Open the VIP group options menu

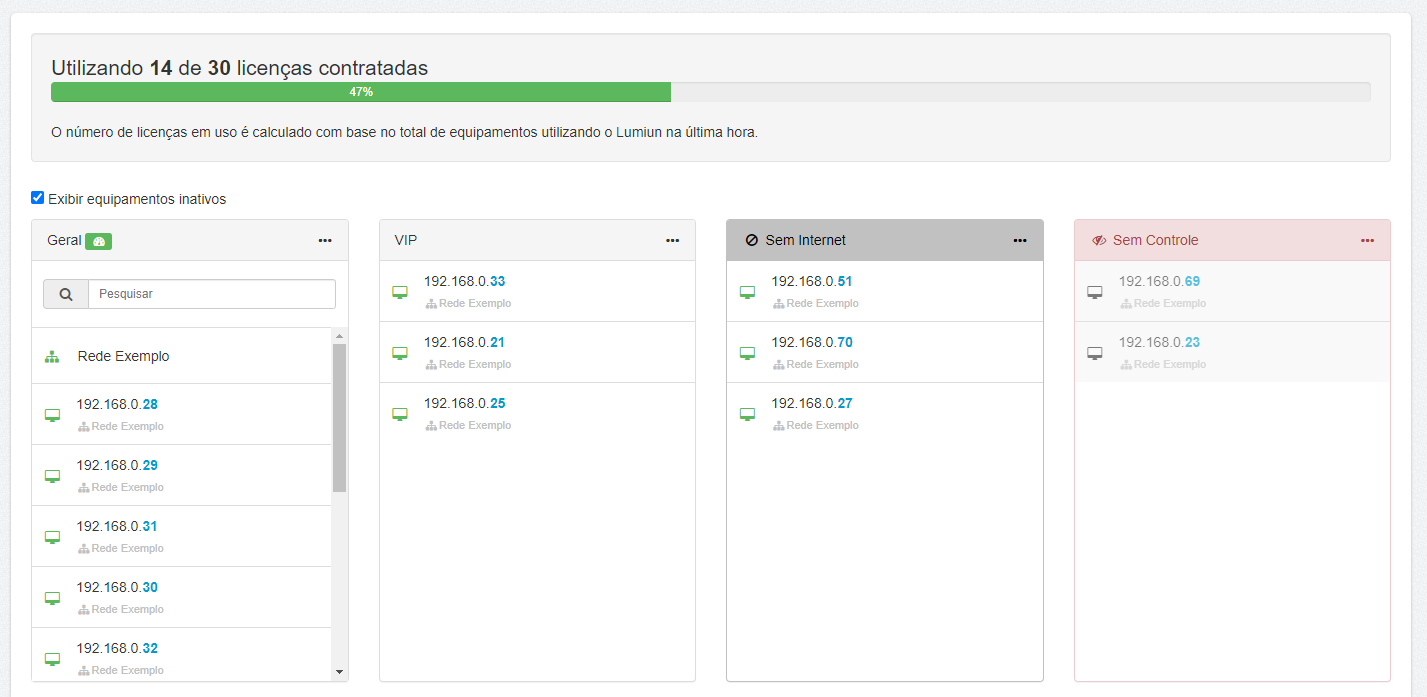point(672,240)
